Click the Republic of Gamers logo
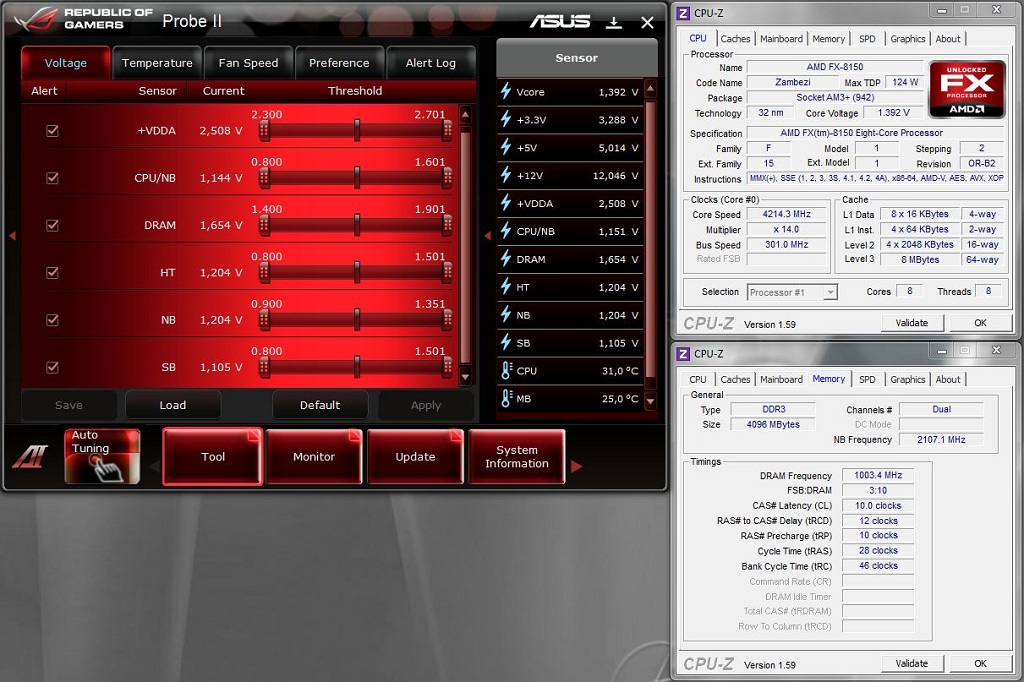Viewport: 1024px width, 682px height. [83, 19]
